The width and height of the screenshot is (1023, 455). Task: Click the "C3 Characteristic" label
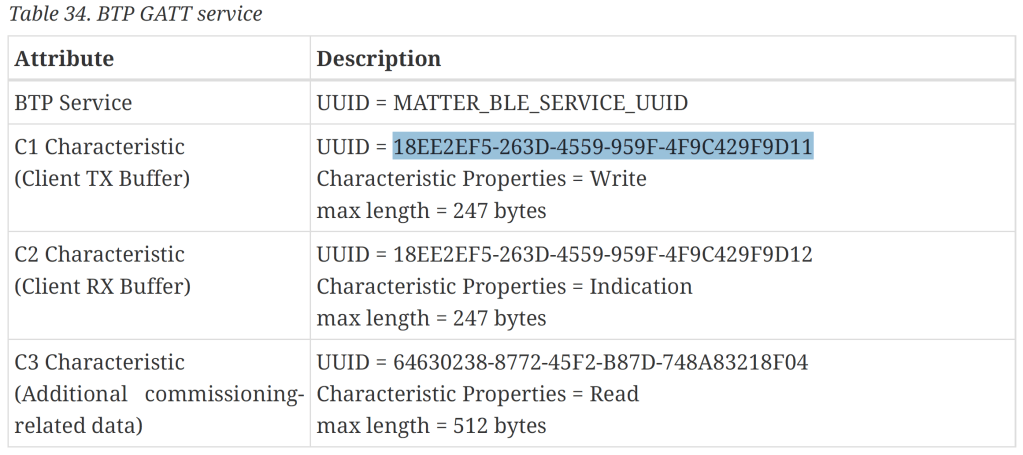click(x=100, y=363)
